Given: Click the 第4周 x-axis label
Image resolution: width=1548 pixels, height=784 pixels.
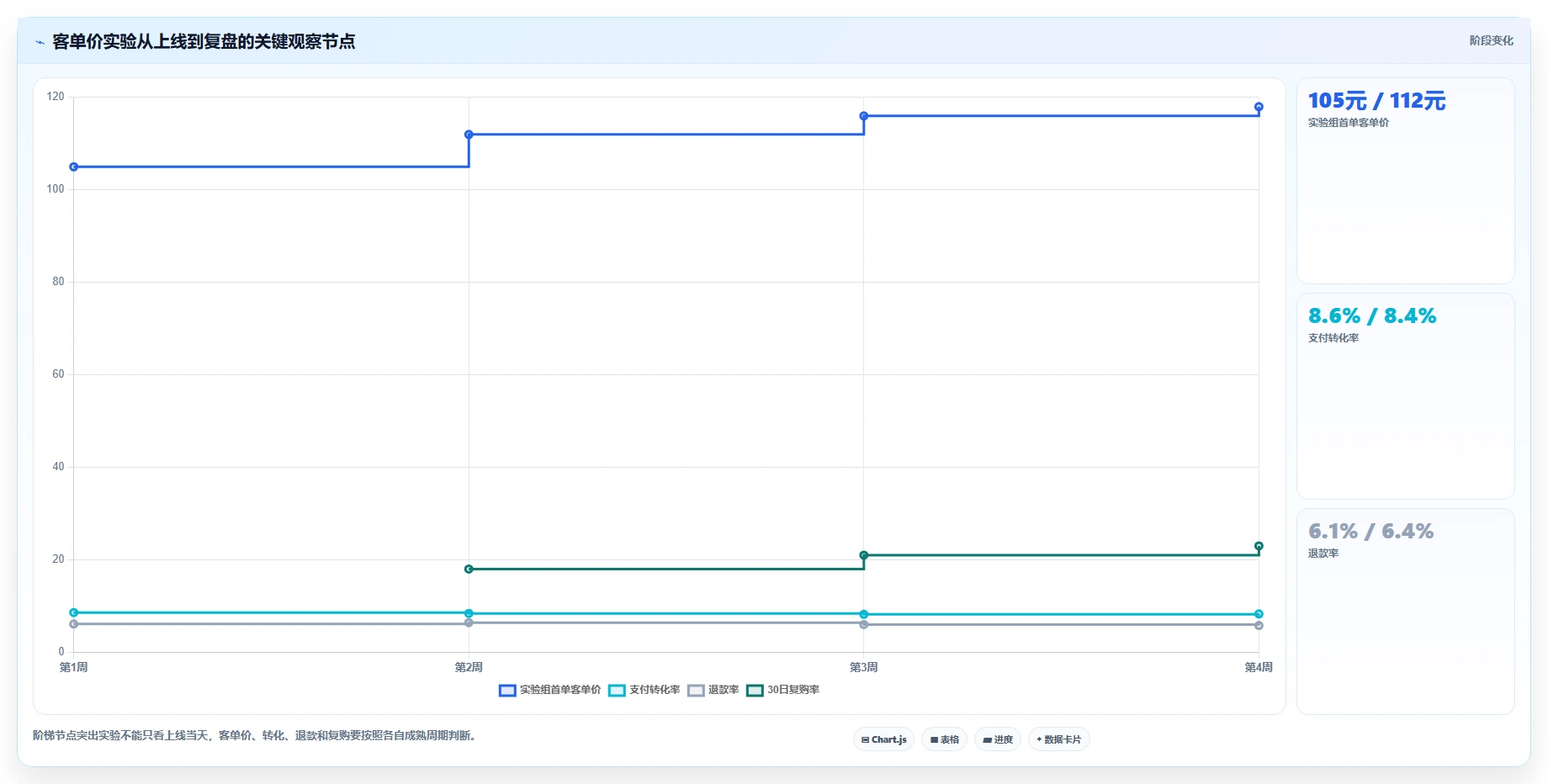Looking at the screenshot, I should pos(1259,667).
